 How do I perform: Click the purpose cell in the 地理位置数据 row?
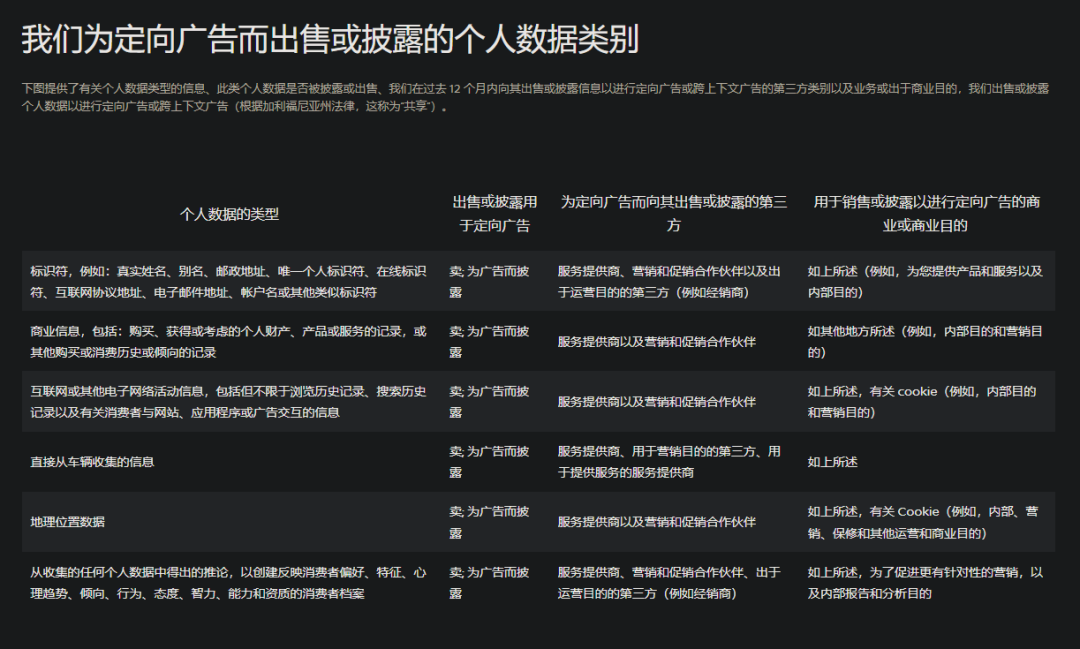[923, 522]
